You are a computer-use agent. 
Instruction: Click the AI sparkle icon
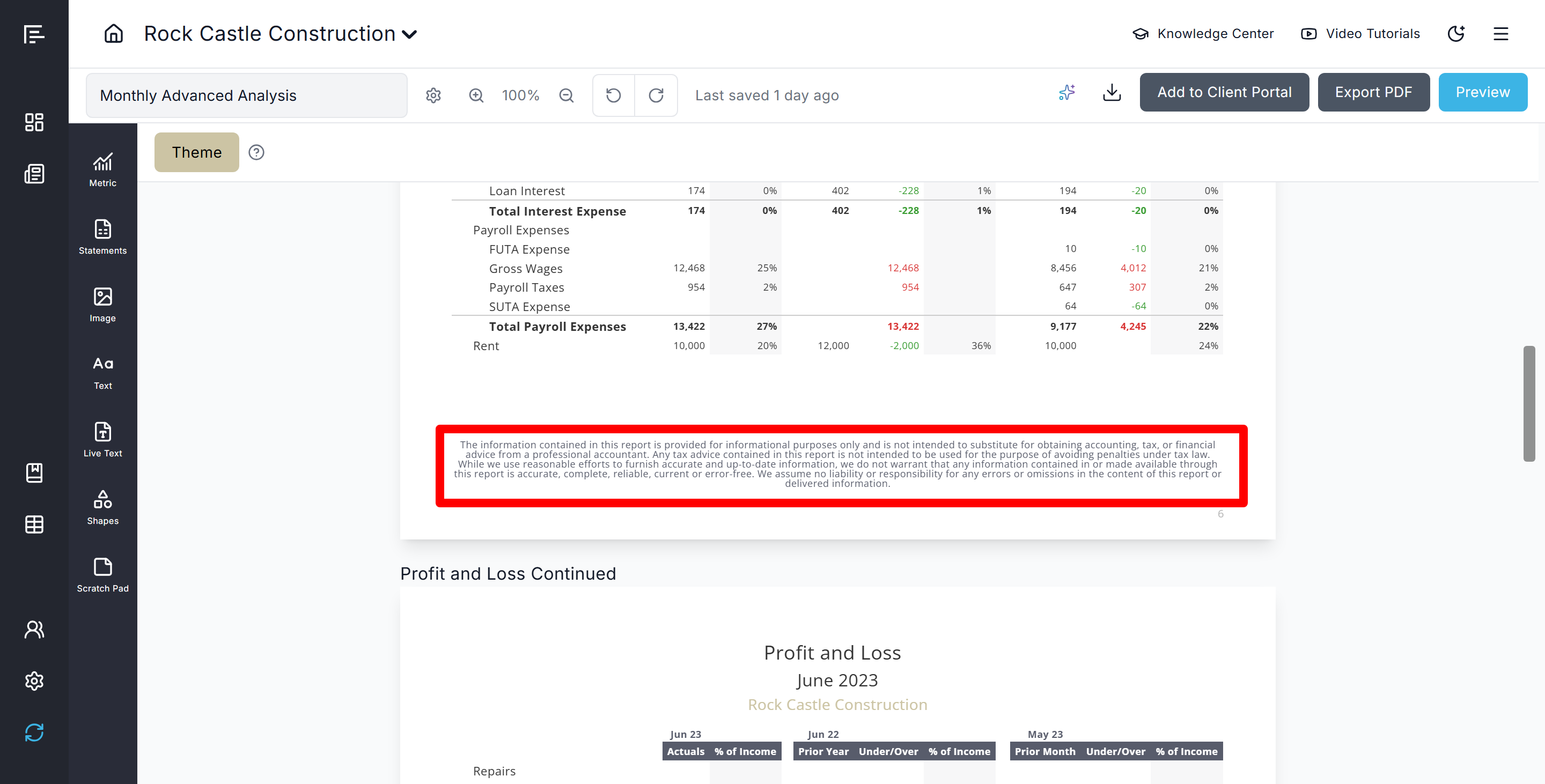[x=1066, y=93]
